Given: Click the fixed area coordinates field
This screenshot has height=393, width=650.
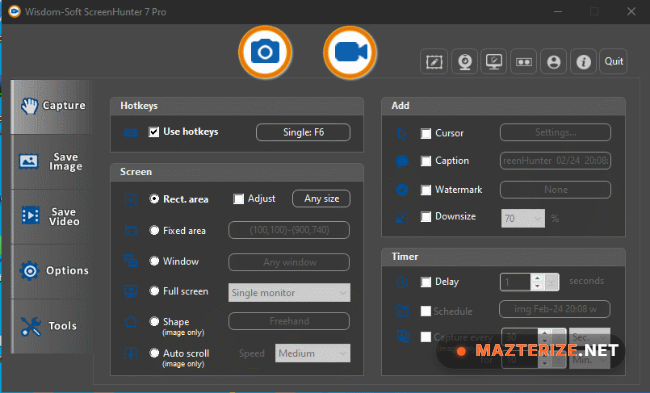Looking at the screenshot, I should (x=289, y=230).
